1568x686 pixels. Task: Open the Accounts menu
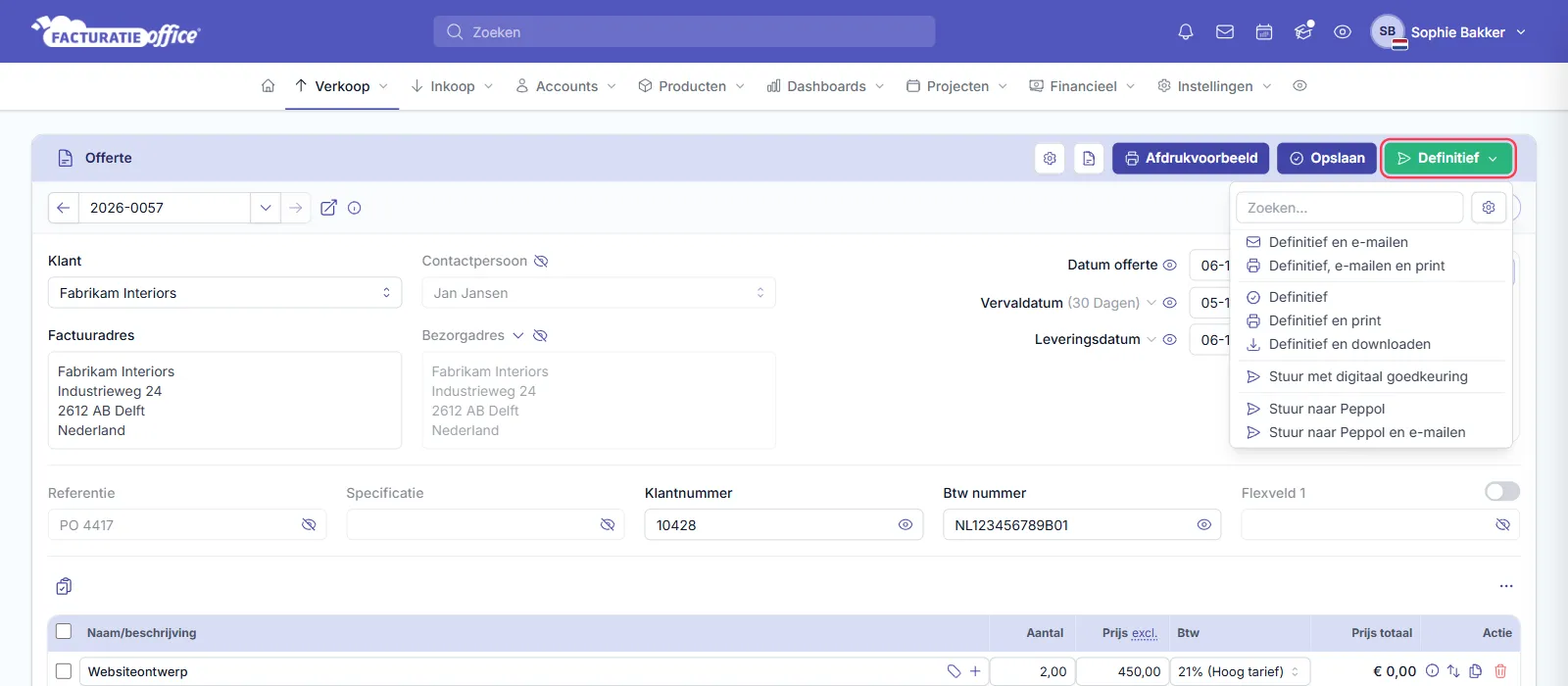point(566,86)
